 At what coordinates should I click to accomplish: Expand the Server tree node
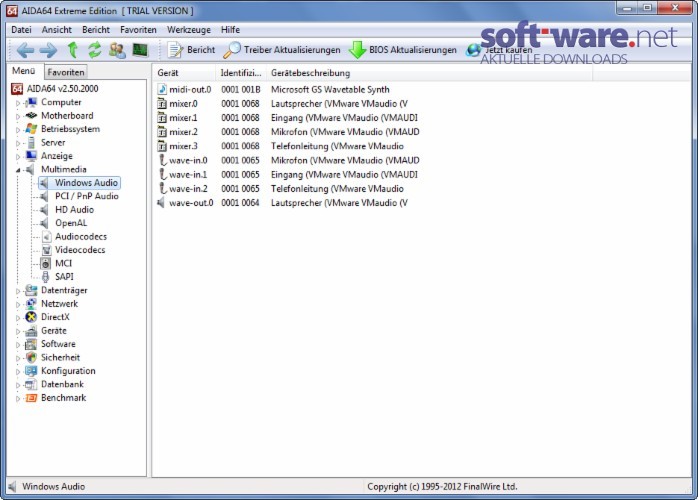[18, 143]
